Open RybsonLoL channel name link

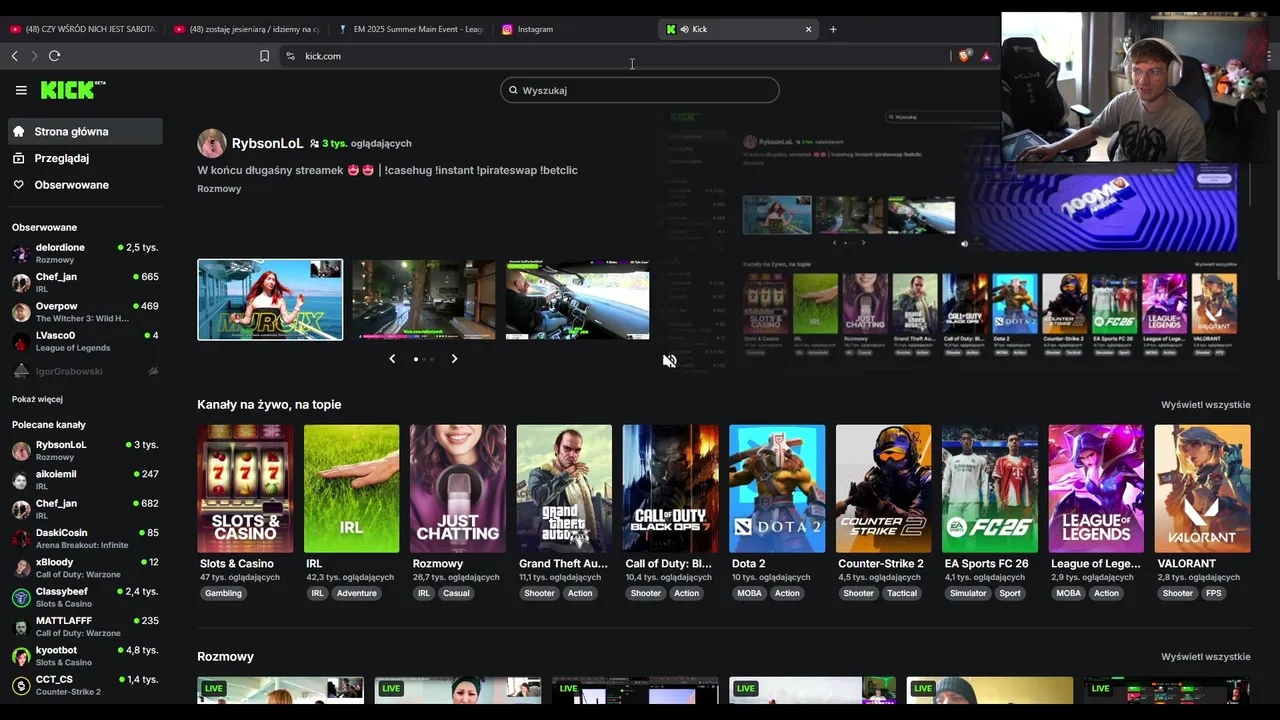tap(267, 143)
